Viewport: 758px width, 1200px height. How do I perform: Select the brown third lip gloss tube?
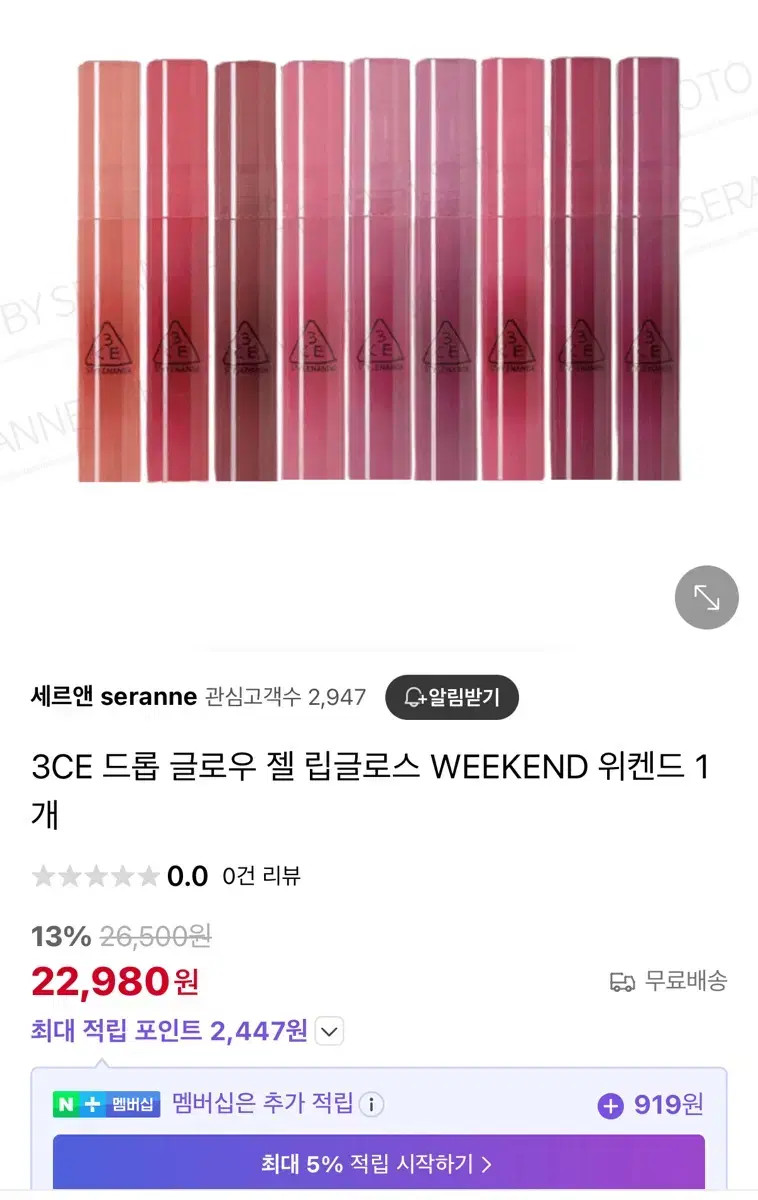(245, 270)
